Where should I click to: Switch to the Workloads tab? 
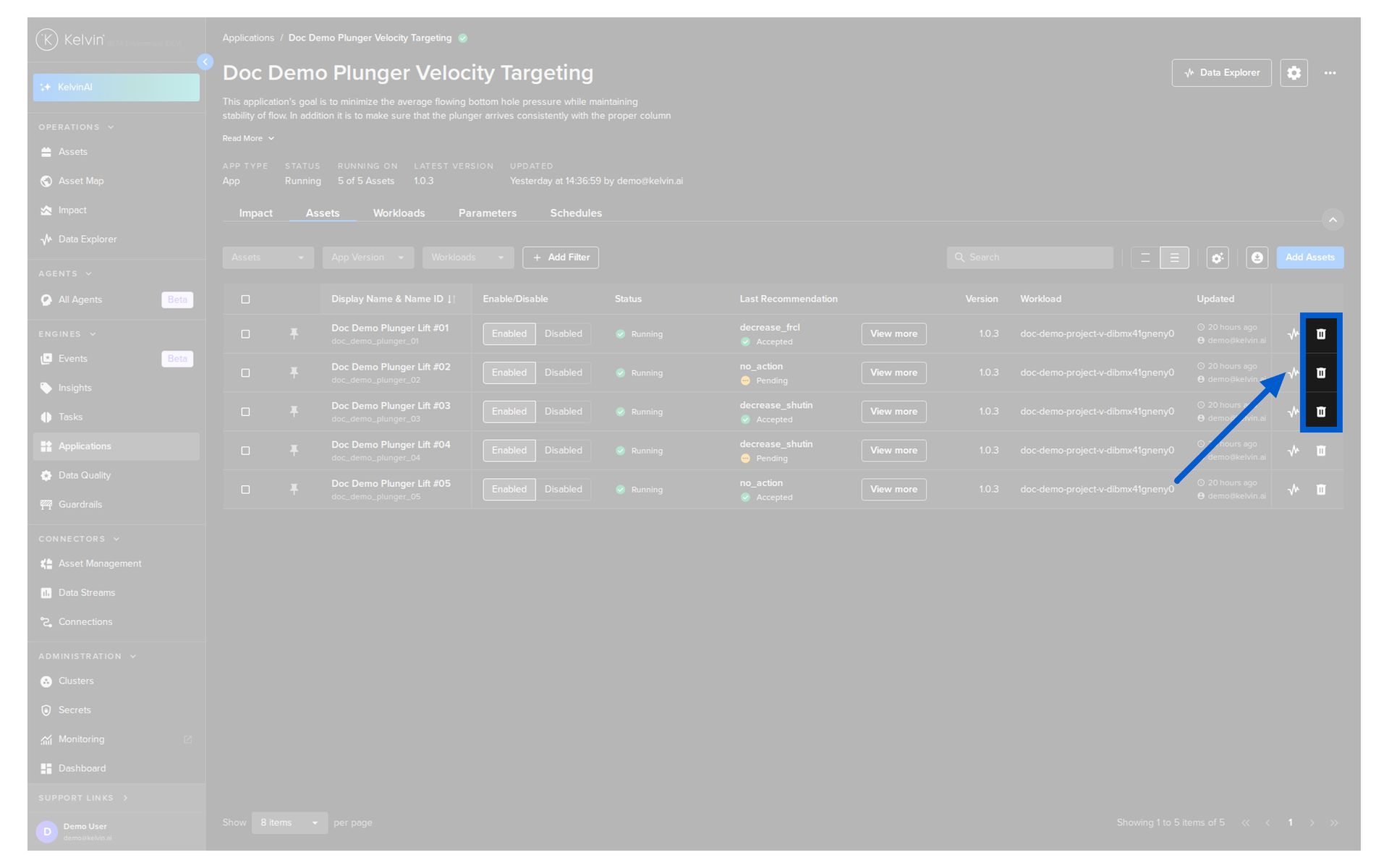point(399,213)
